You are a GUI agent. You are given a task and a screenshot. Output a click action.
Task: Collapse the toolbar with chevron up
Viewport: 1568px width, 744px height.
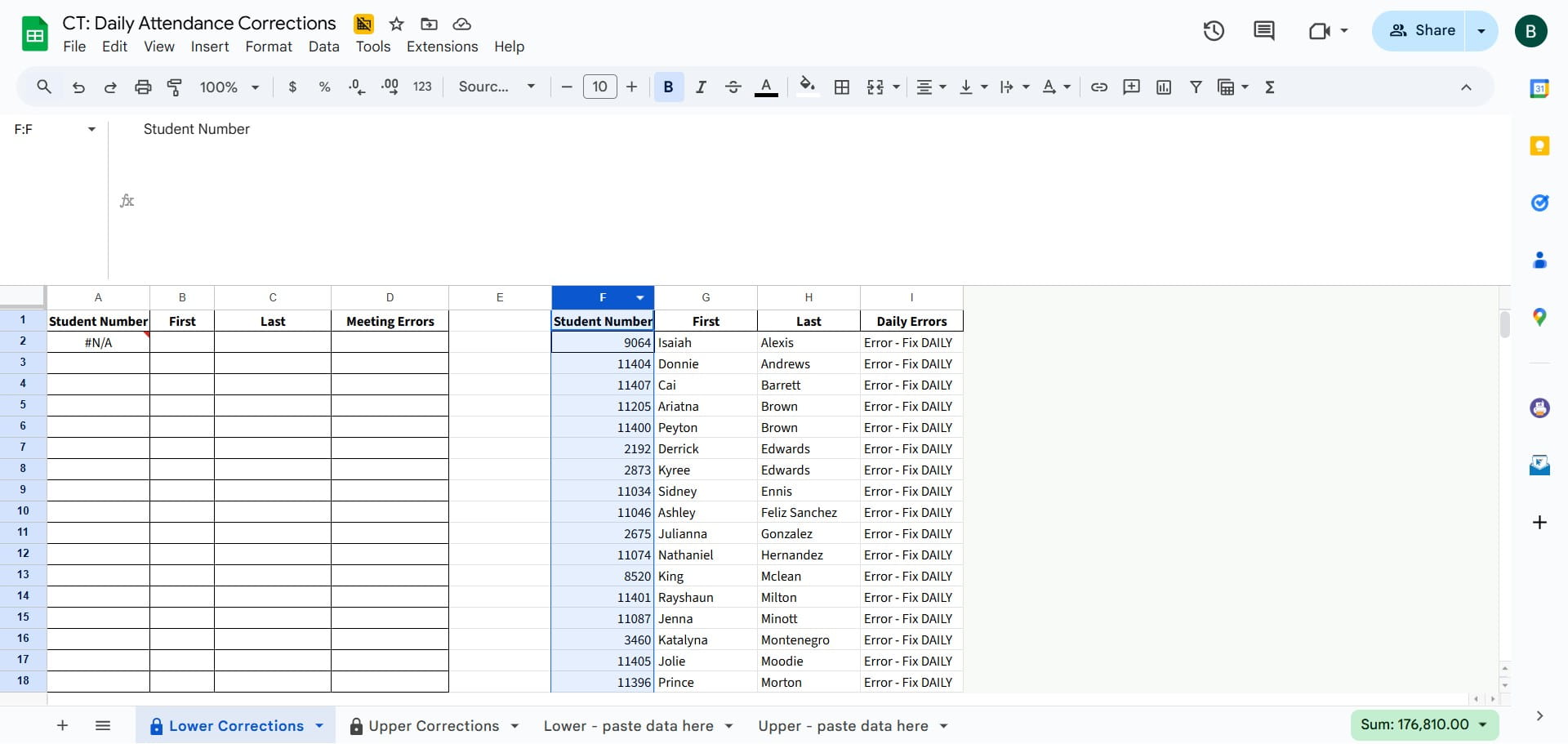point(1466,87)
